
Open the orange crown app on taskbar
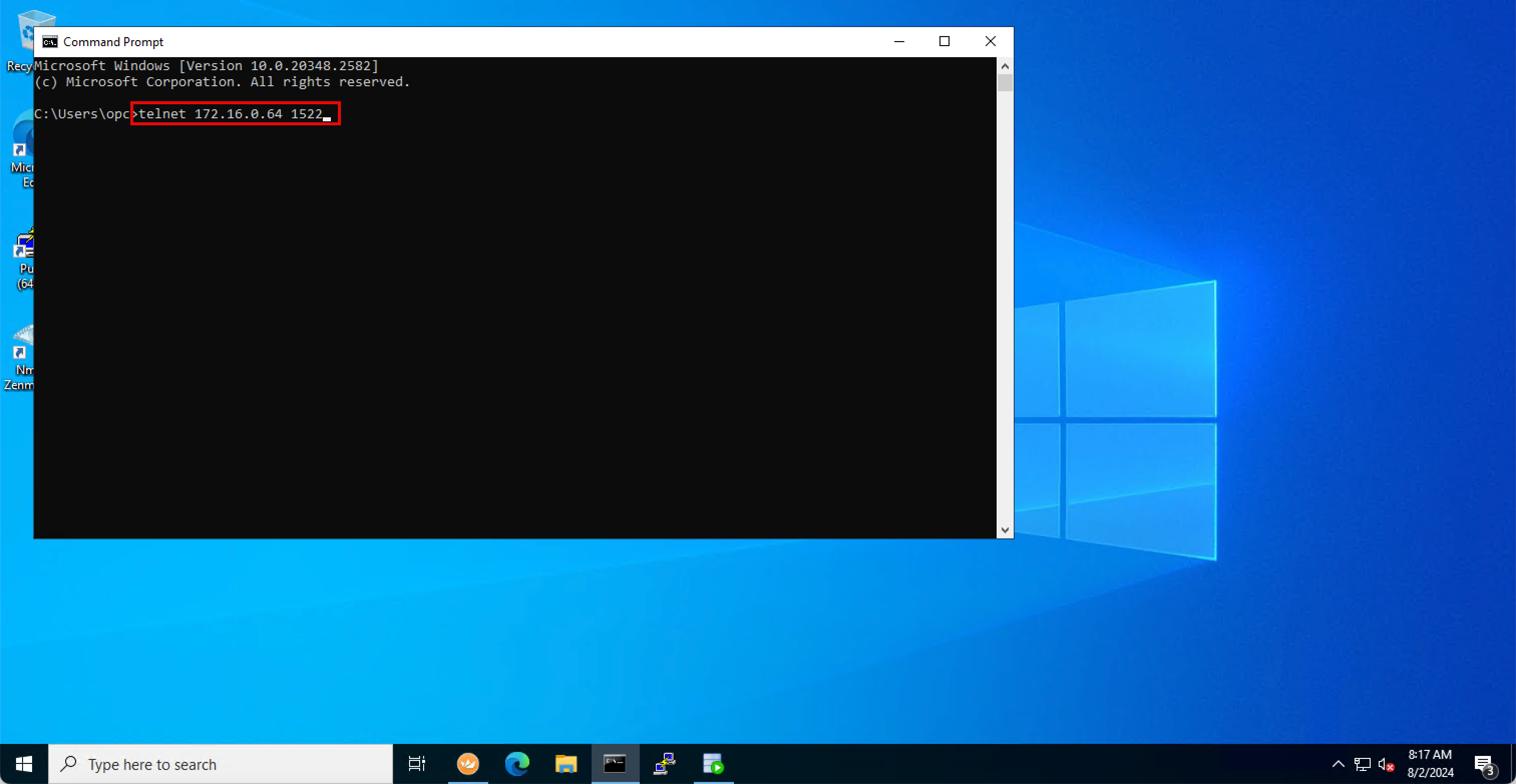coord(468,764)
